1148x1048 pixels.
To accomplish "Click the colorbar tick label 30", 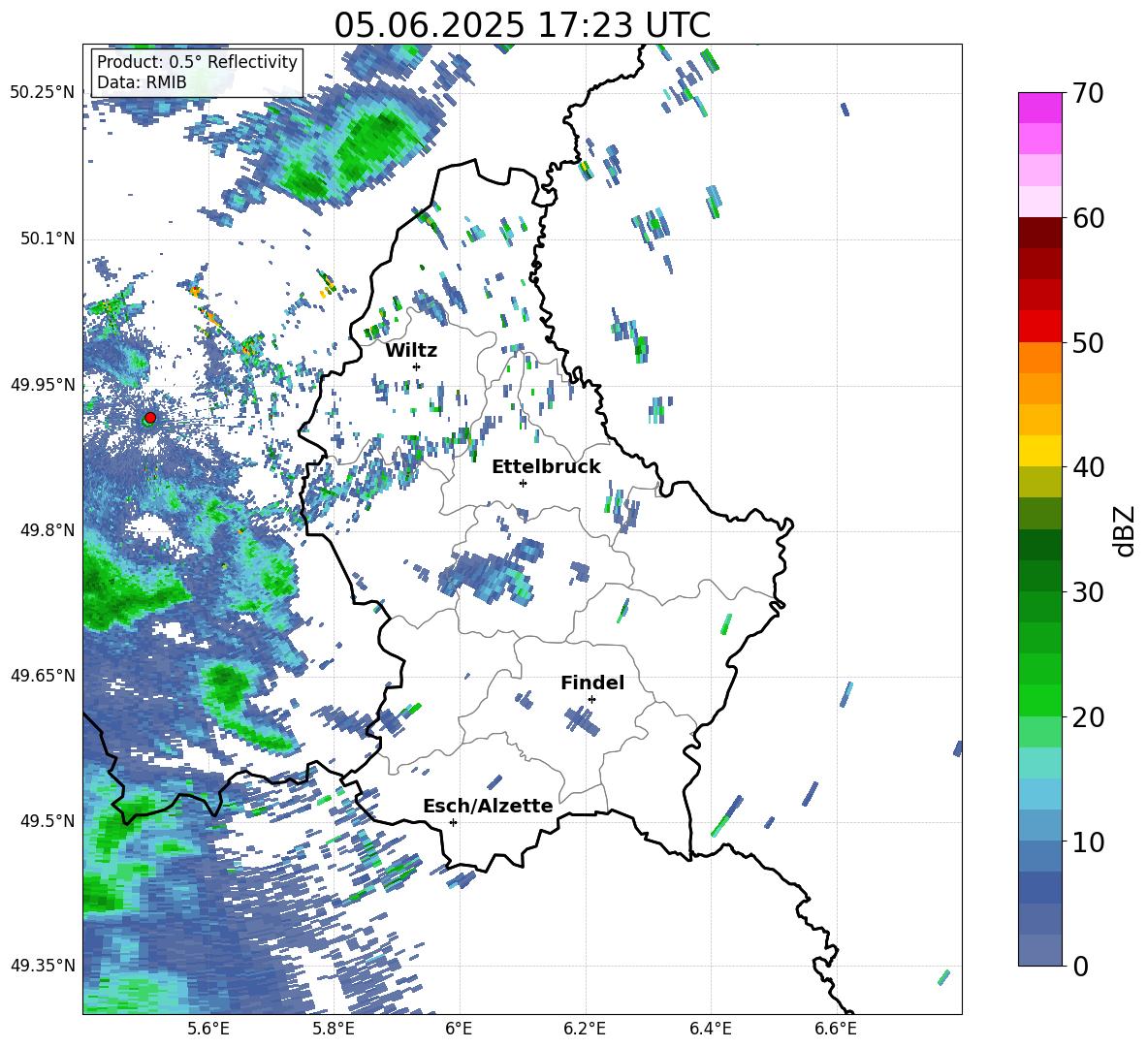I will point(1088,592).
